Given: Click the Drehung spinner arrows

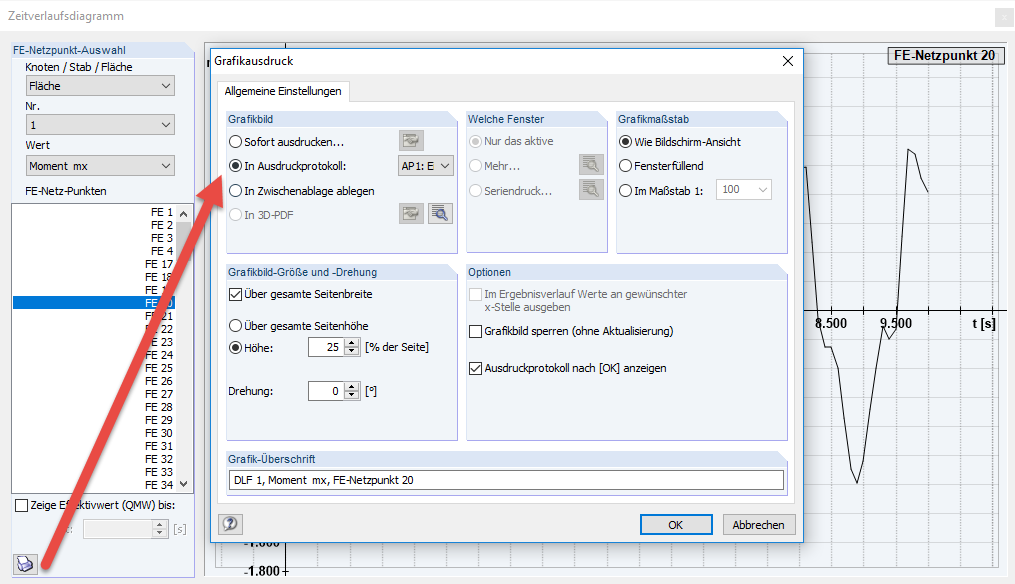Looking at the screenshot, I should [x=351, y=390].
